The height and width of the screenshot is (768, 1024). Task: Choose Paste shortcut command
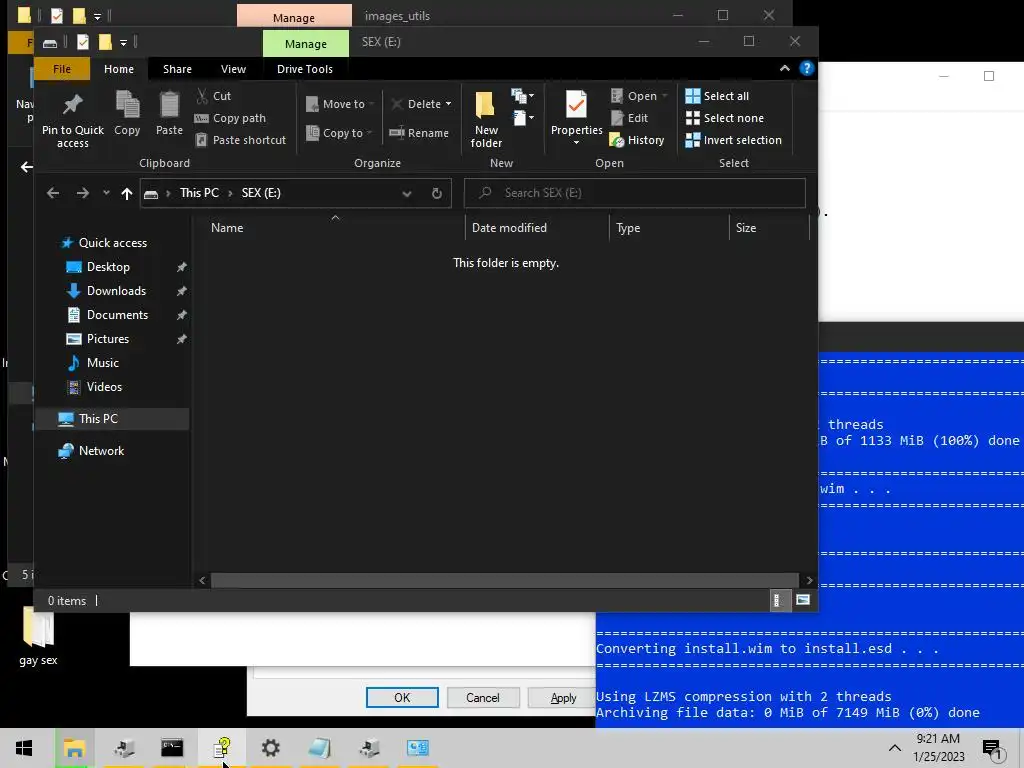tap(240, 140)
